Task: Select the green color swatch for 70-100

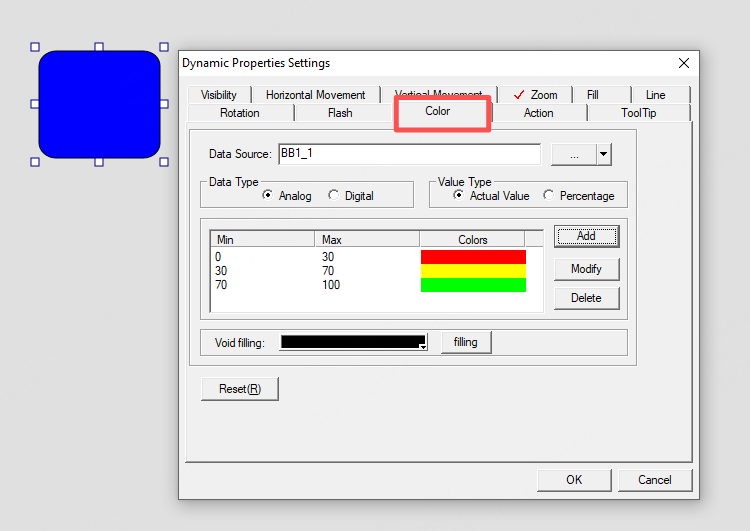Action: tap(473, 285)
